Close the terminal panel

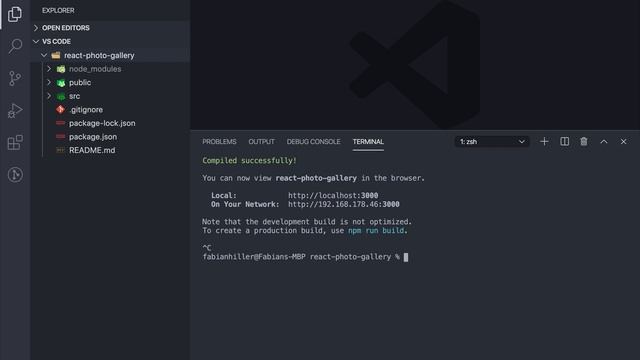(x=623, y=142)
